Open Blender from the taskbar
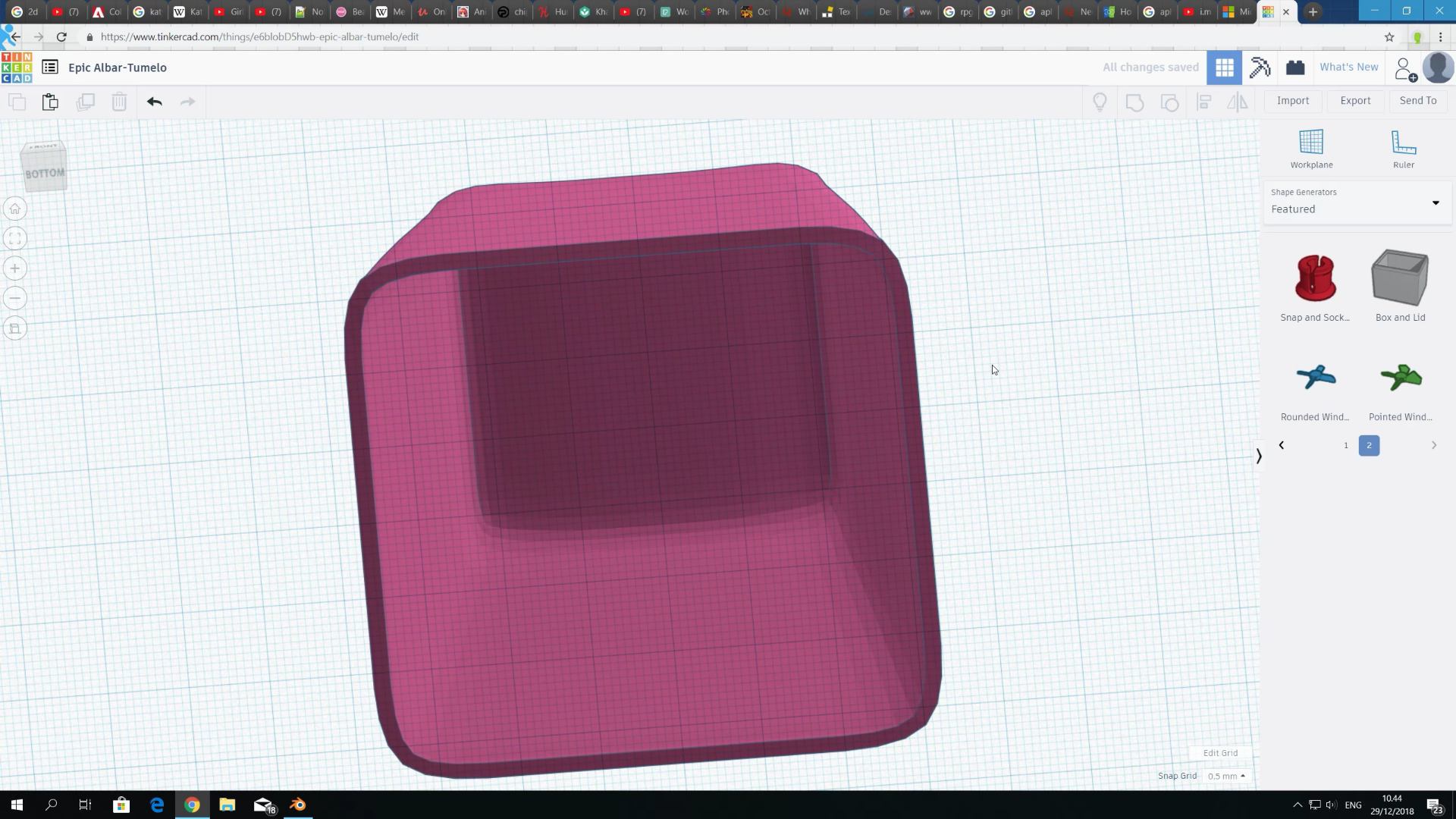Screen dimensions: 1456x819 click(x=297, y=805)
